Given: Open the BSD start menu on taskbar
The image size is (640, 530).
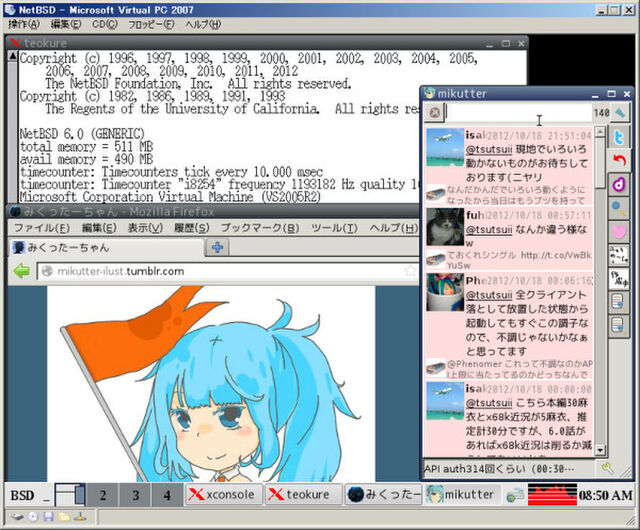Looking at the screenshot, I should (x=22, y=494).
